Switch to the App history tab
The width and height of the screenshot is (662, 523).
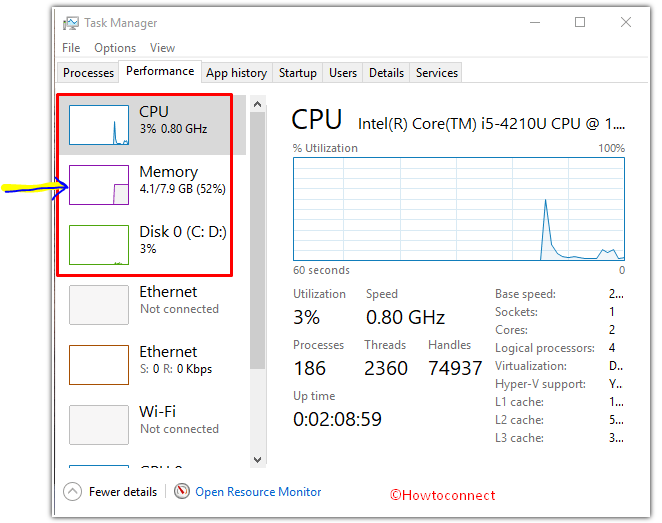(236, 73)
